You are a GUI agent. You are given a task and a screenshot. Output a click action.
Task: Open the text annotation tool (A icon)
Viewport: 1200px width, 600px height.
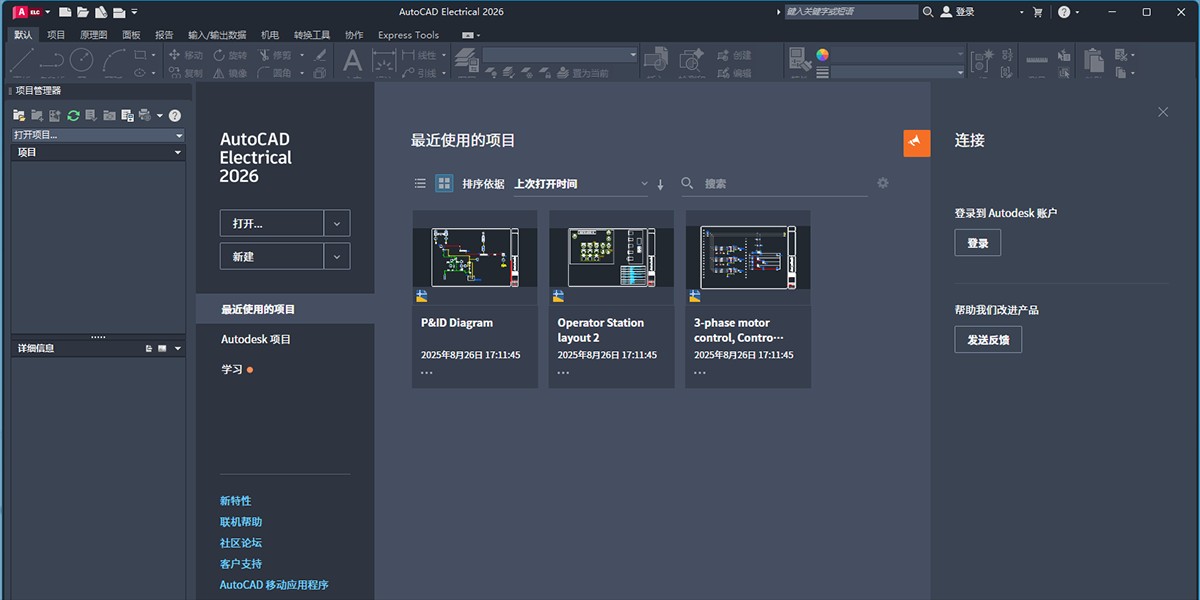[x=350, y=62]
